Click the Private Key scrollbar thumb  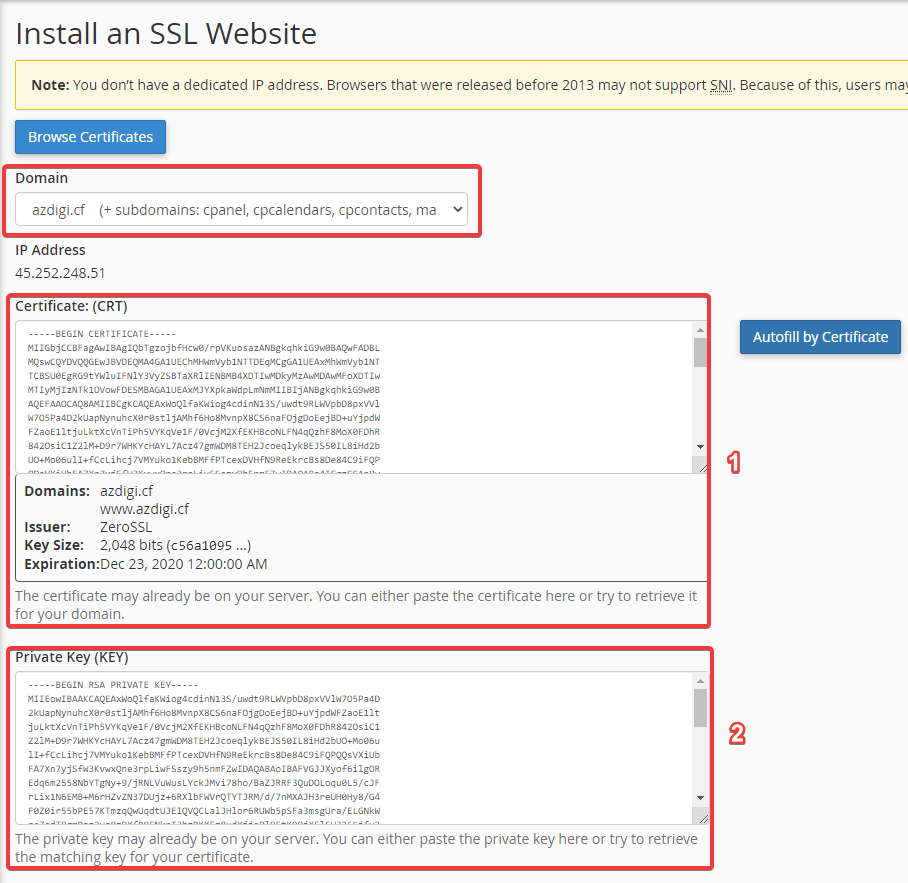(700, 706)
